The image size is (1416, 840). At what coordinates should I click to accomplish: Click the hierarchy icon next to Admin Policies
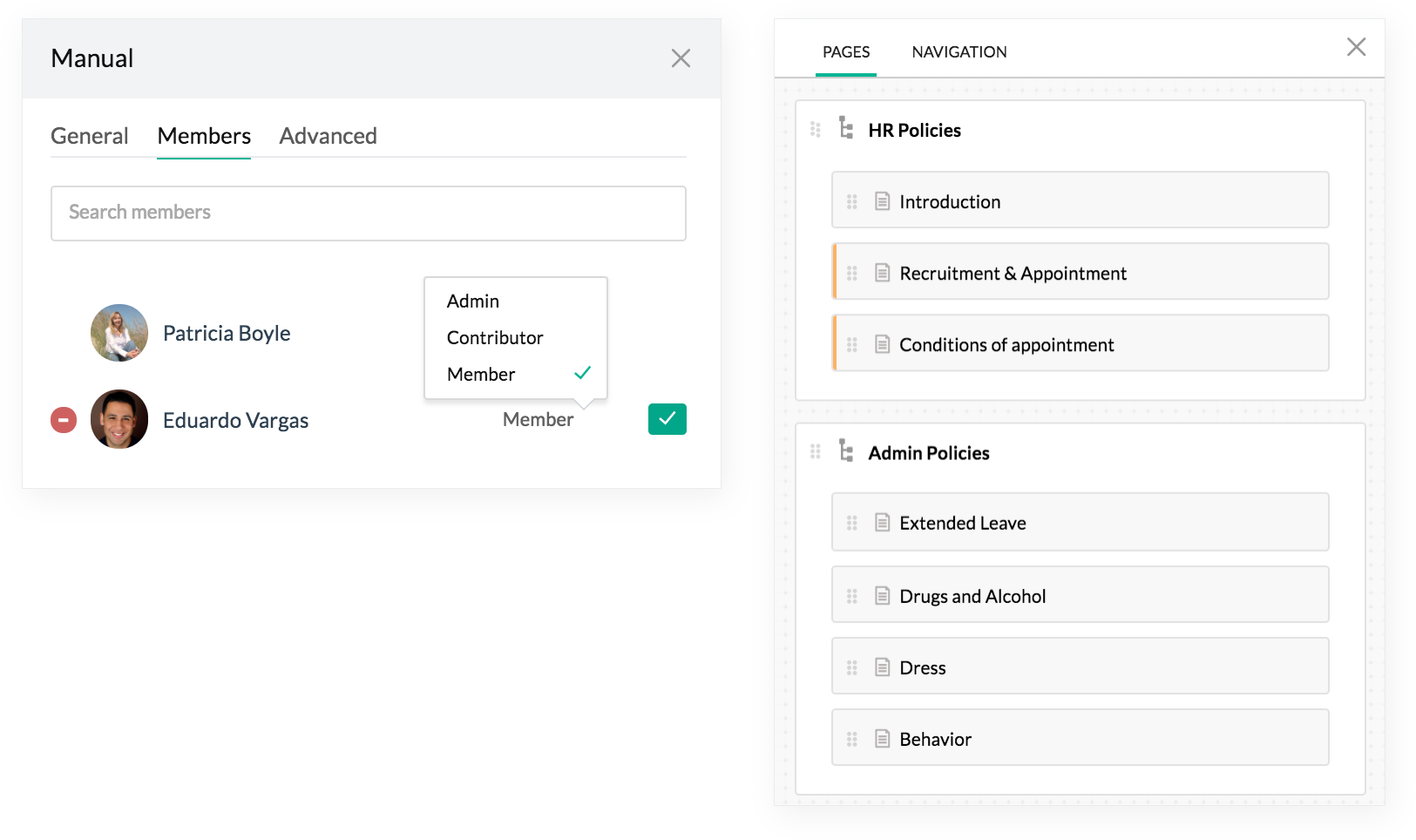[845, 450]
